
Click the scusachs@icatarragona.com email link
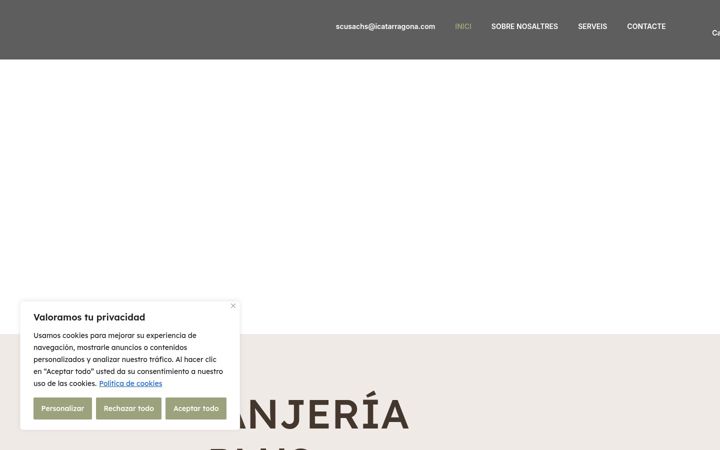[x=385, y=27]
